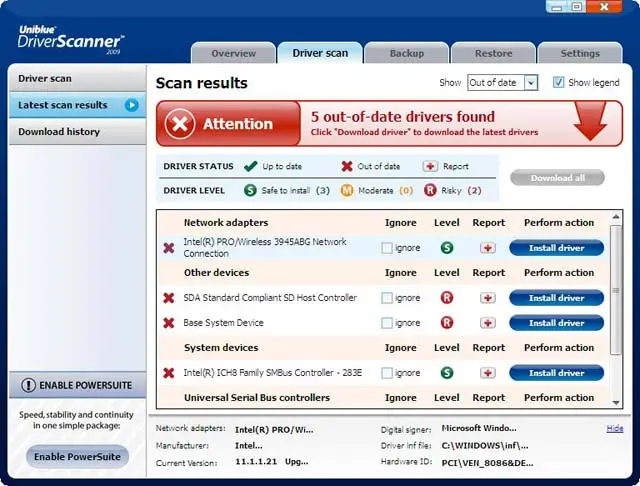Image resolution: width=640 pixels, height=486 pixels.
Task: Click the Uniblue DriverScanner logo
Action: tap(70, 40)
